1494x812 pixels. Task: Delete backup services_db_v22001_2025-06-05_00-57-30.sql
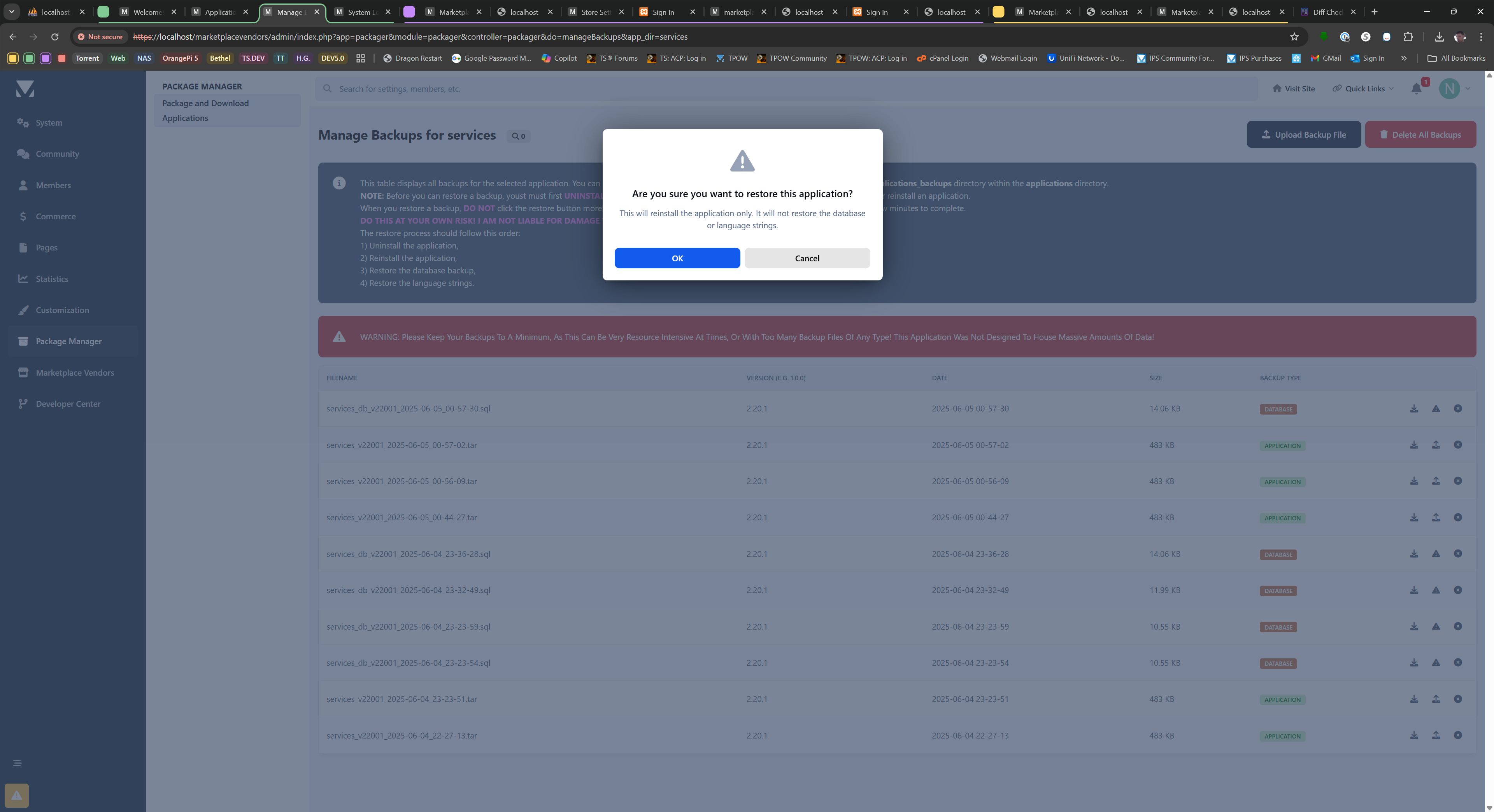1457,409
